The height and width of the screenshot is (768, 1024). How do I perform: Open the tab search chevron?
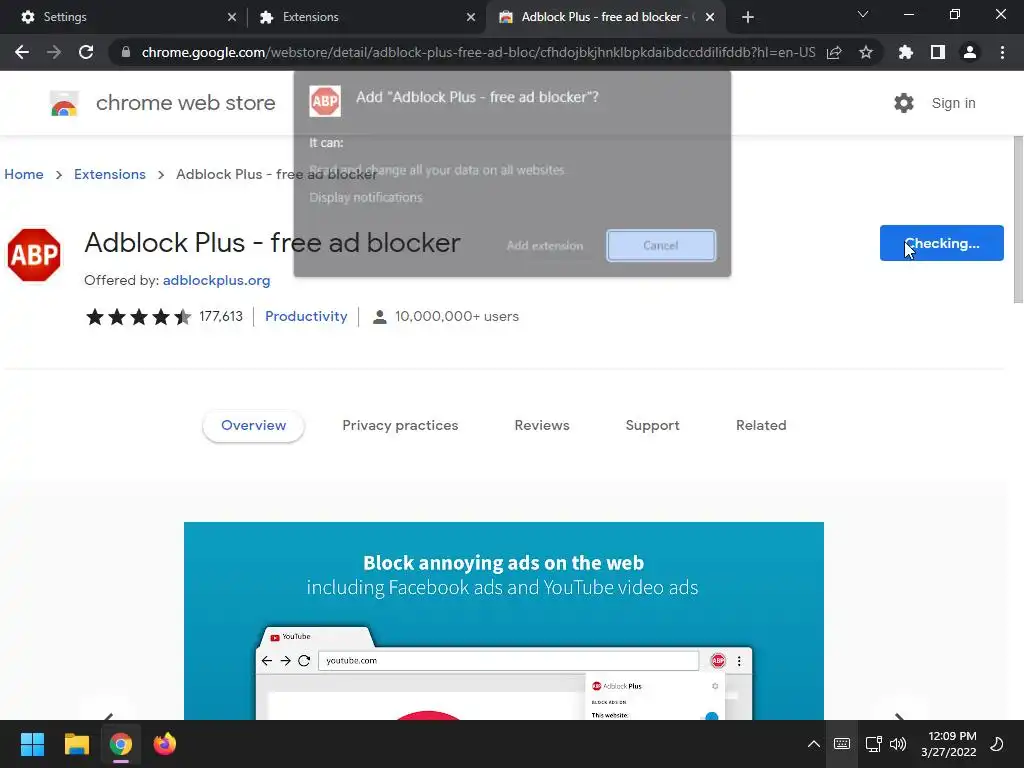[863, 14]
